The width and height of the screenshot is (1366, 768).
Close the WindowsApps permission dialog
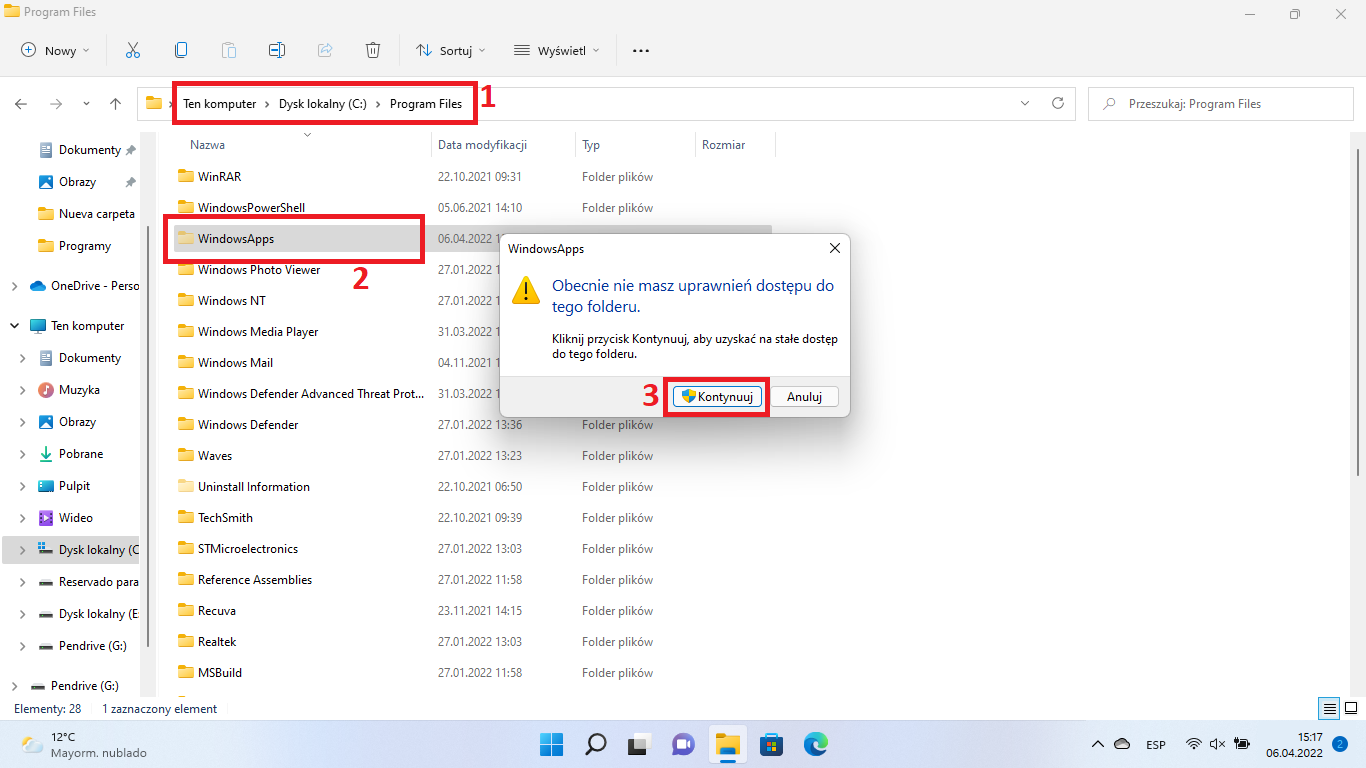coord(835,248)
